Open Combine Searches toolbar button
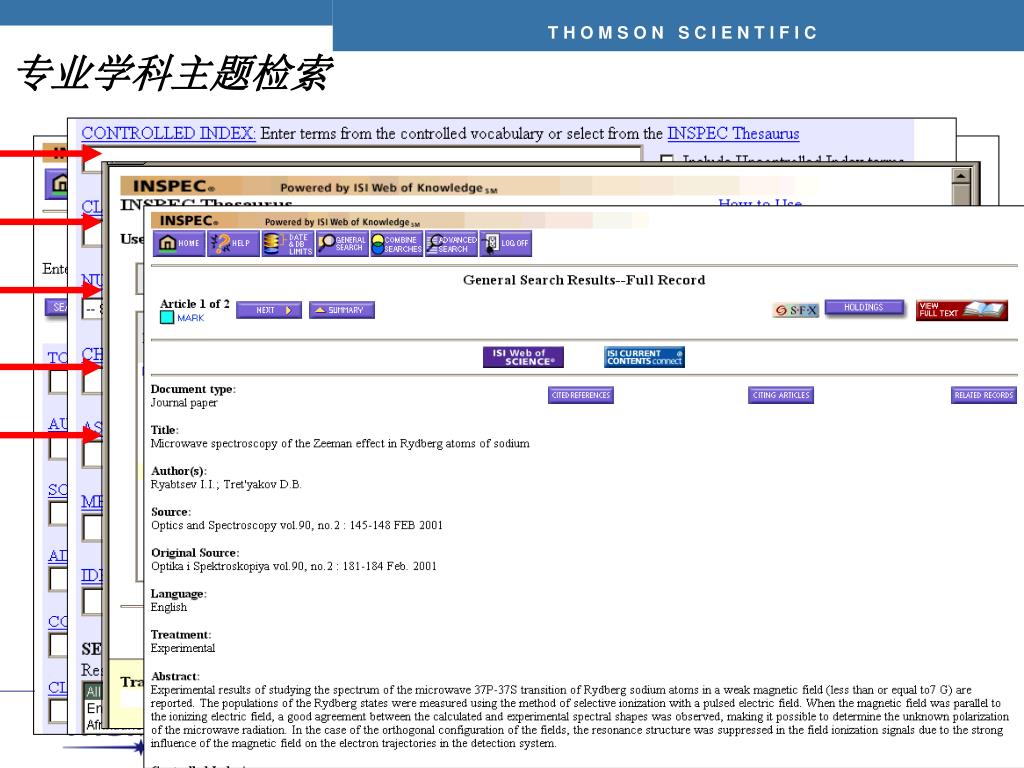 (396, 244)
